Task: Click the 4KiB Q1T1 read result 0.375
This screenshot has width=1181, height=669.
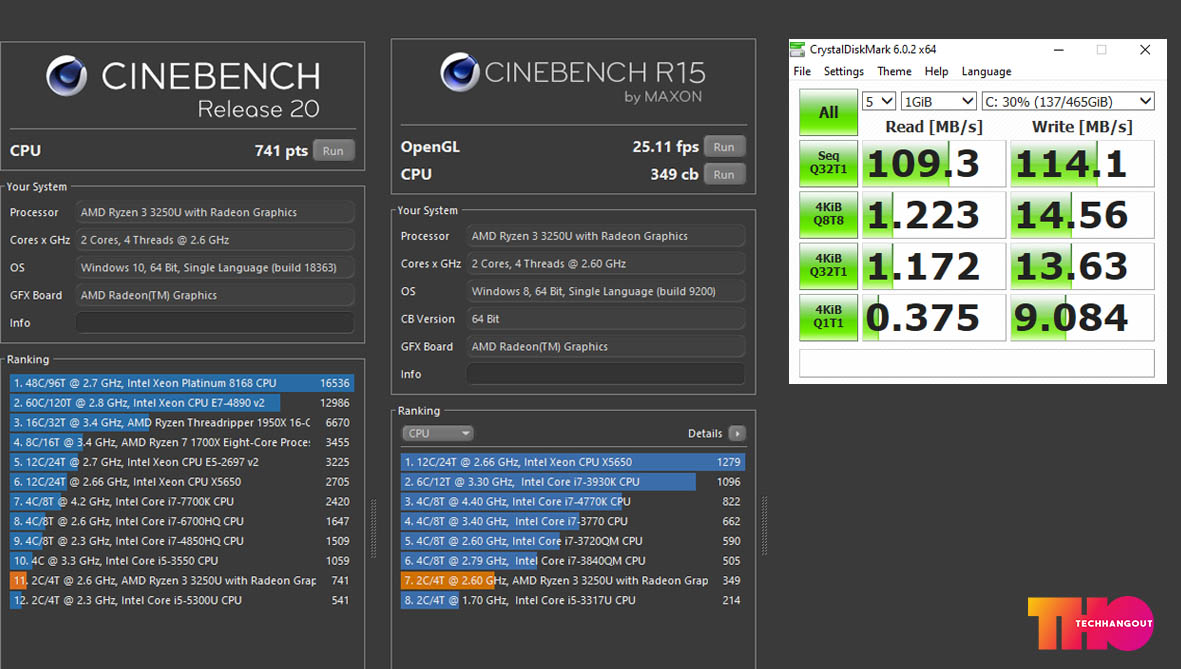Action: pos(933,317)
